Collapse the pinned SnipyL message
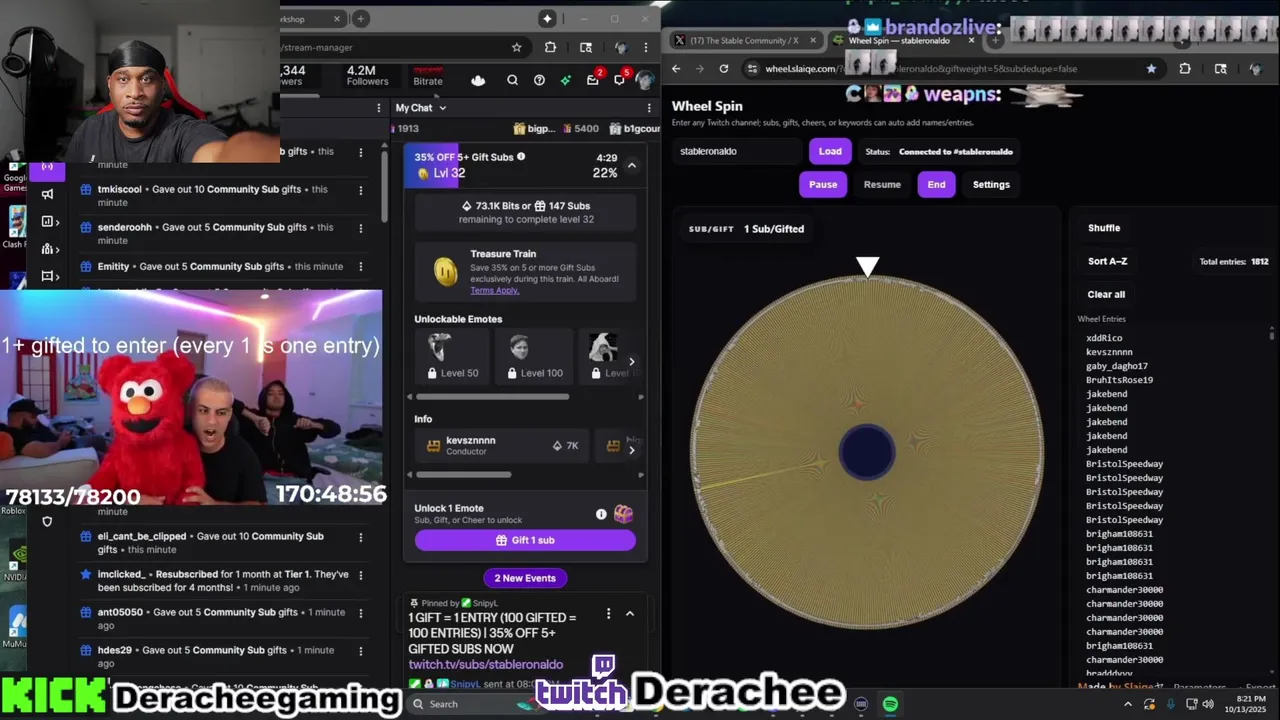 pos(630,613)
